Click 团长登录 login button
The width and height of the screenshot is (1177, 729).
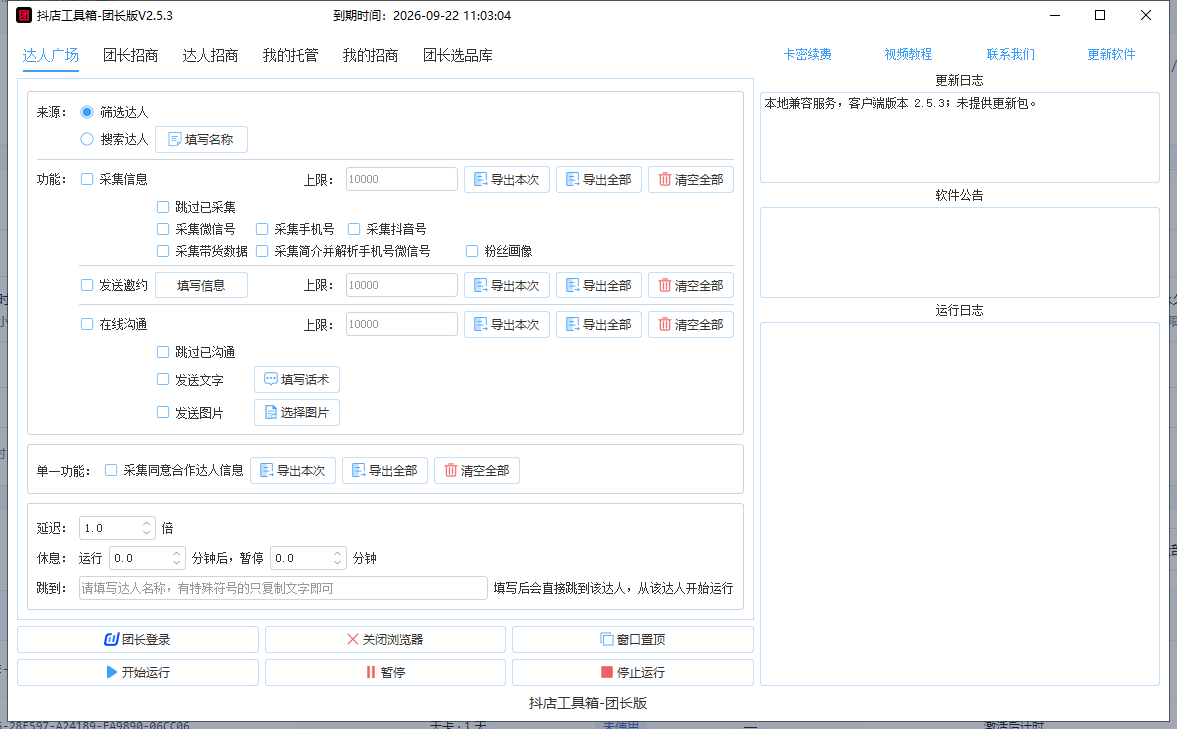point(138,640)
